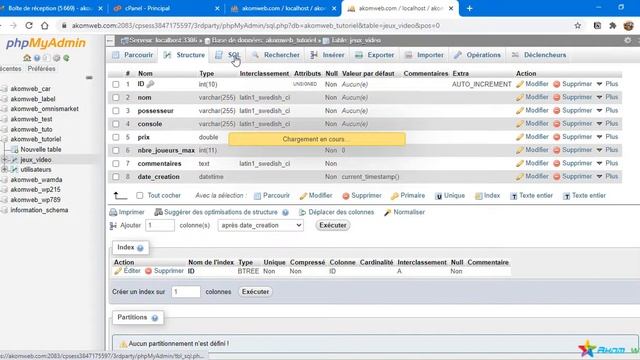
Task: Open help for structure optimisations
Action: pos(285,212)
